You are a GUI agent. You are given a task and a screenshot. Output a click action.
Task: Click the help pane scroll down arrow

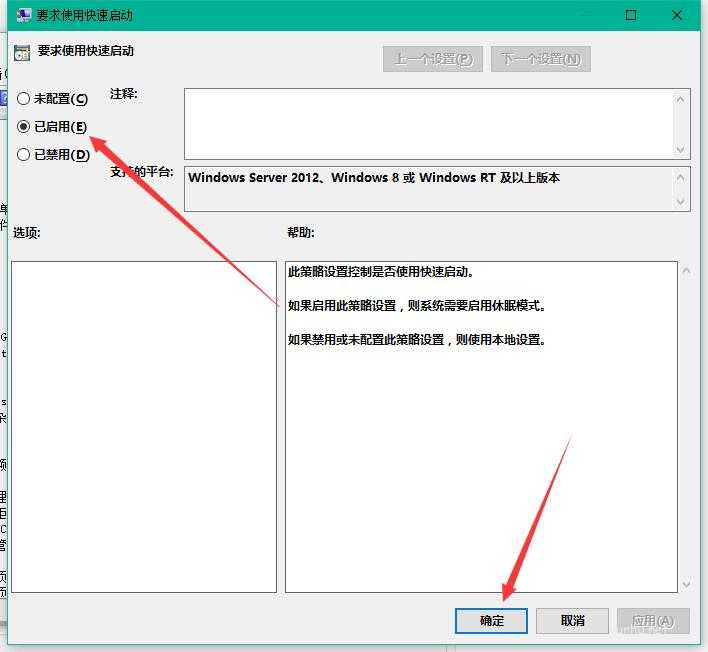pyautogui.click(x=686, y=584)
